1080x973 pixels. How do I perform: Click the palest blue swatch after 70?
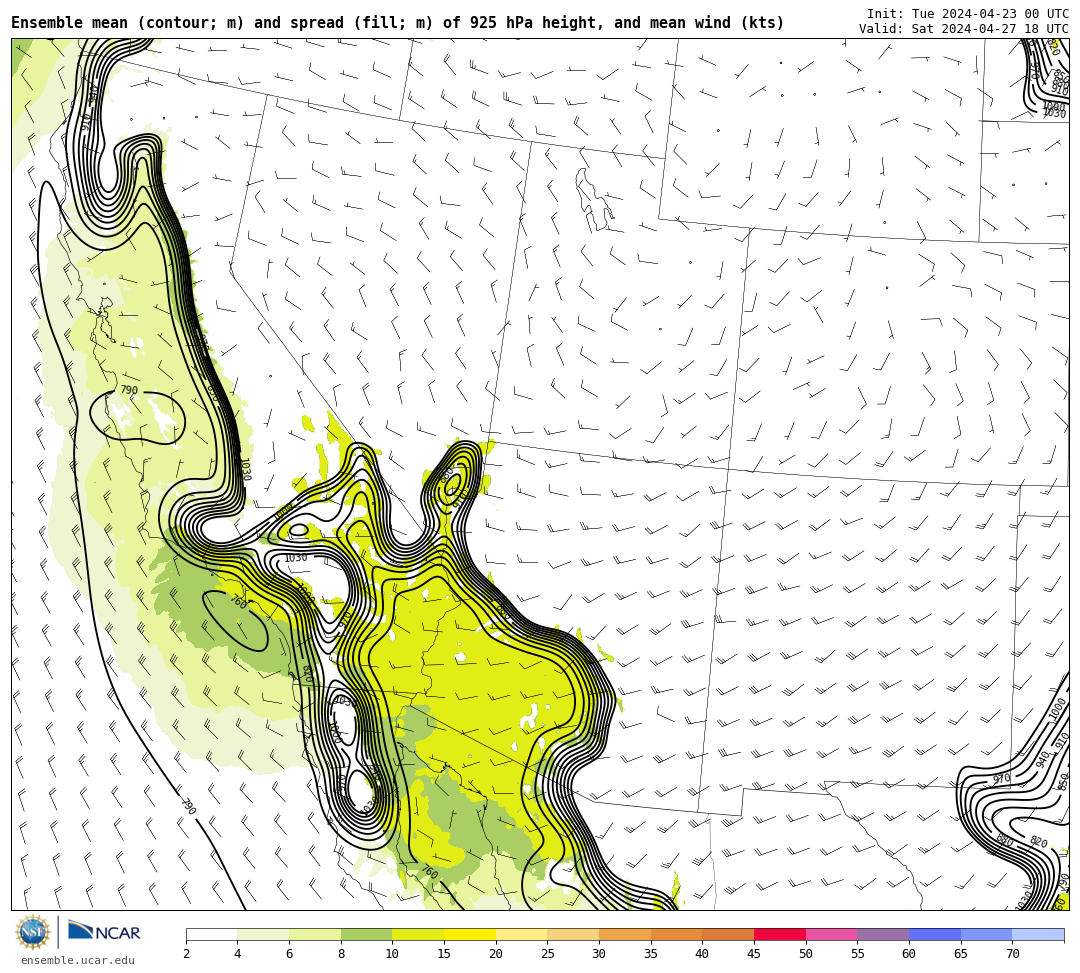(x=1038, y=934)
